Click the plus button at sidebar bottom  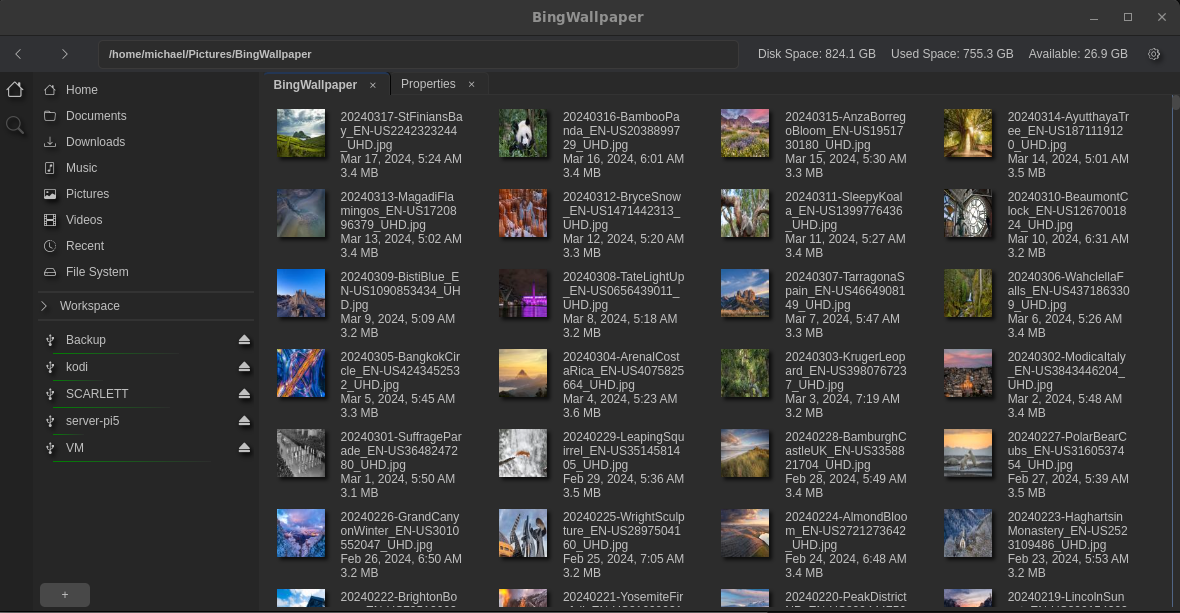(x=65, y=595)
